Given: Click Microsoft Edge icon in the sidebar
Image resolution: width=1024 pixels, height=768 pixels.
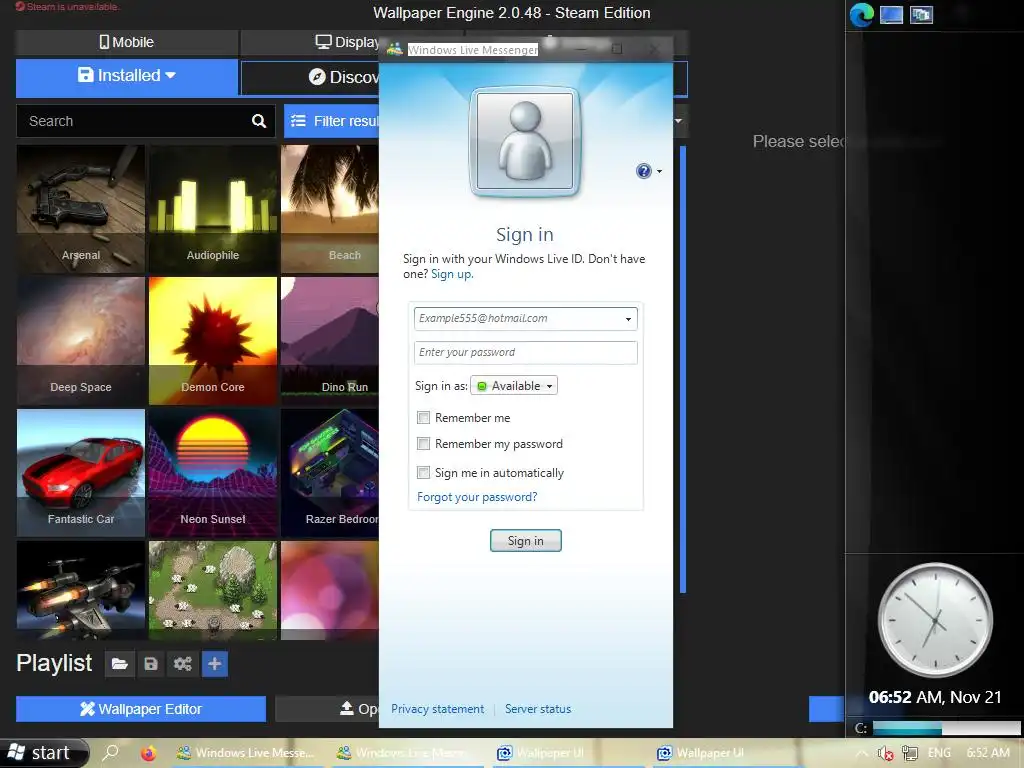Looking at the screenshot, I should pos(861,14).
